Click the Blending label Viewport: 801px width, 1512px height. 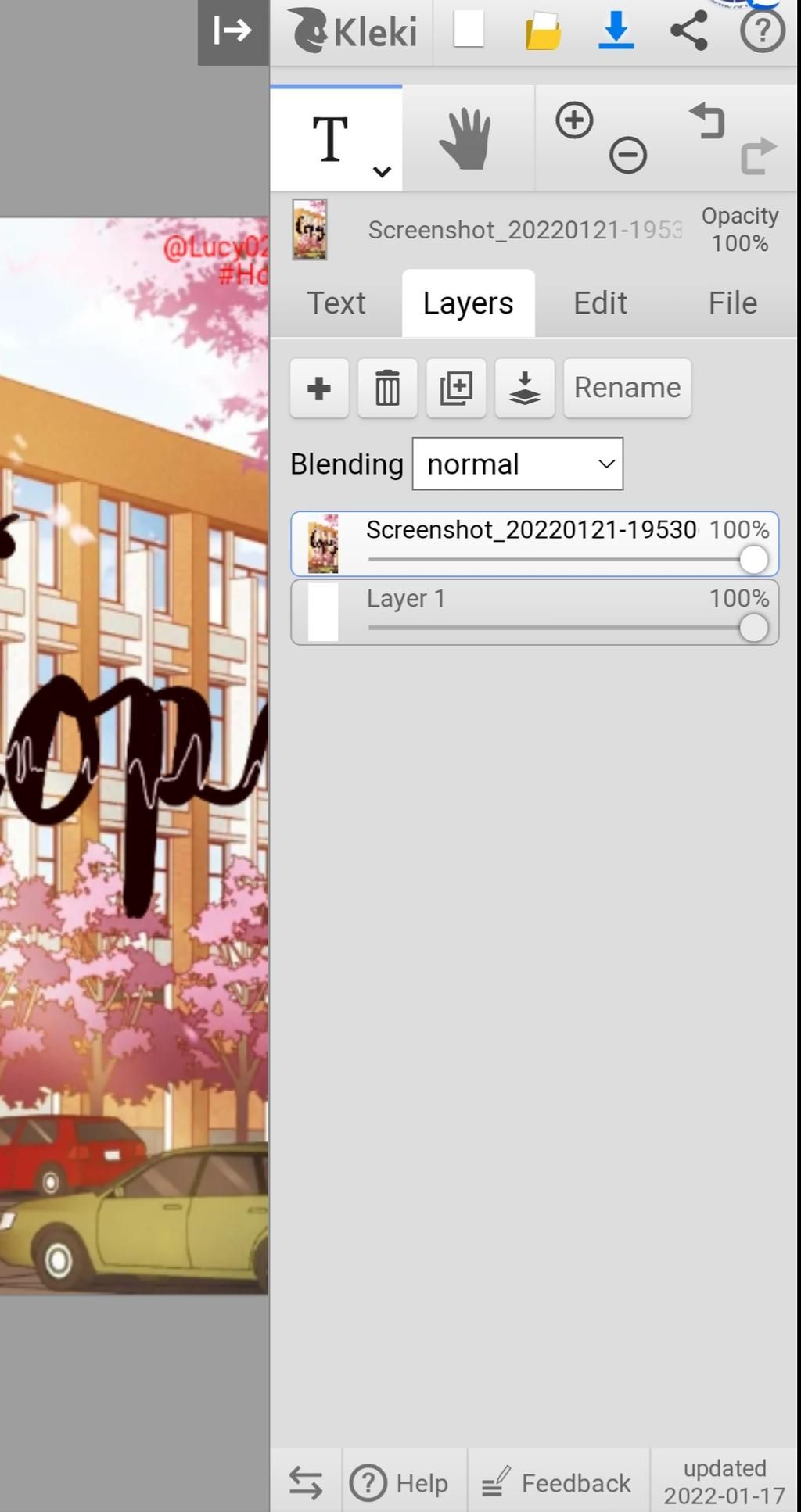(x=347, y=464)
